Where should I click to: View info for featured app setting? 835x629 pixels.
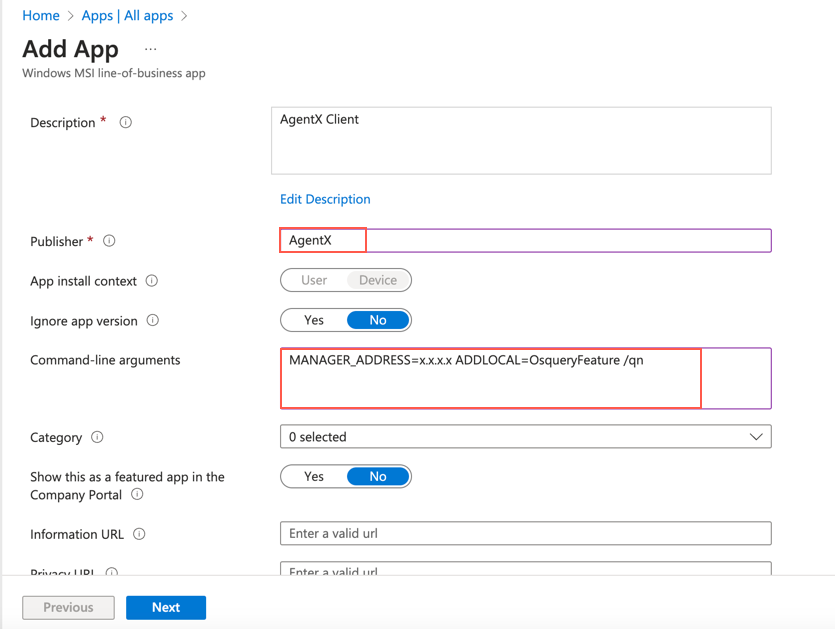coord(136,494)
